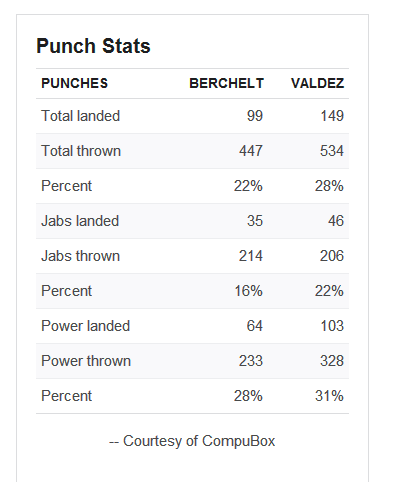Click Berchelt's total landed value 99
This screenshot has height=482, width=393.
(255, 116)
